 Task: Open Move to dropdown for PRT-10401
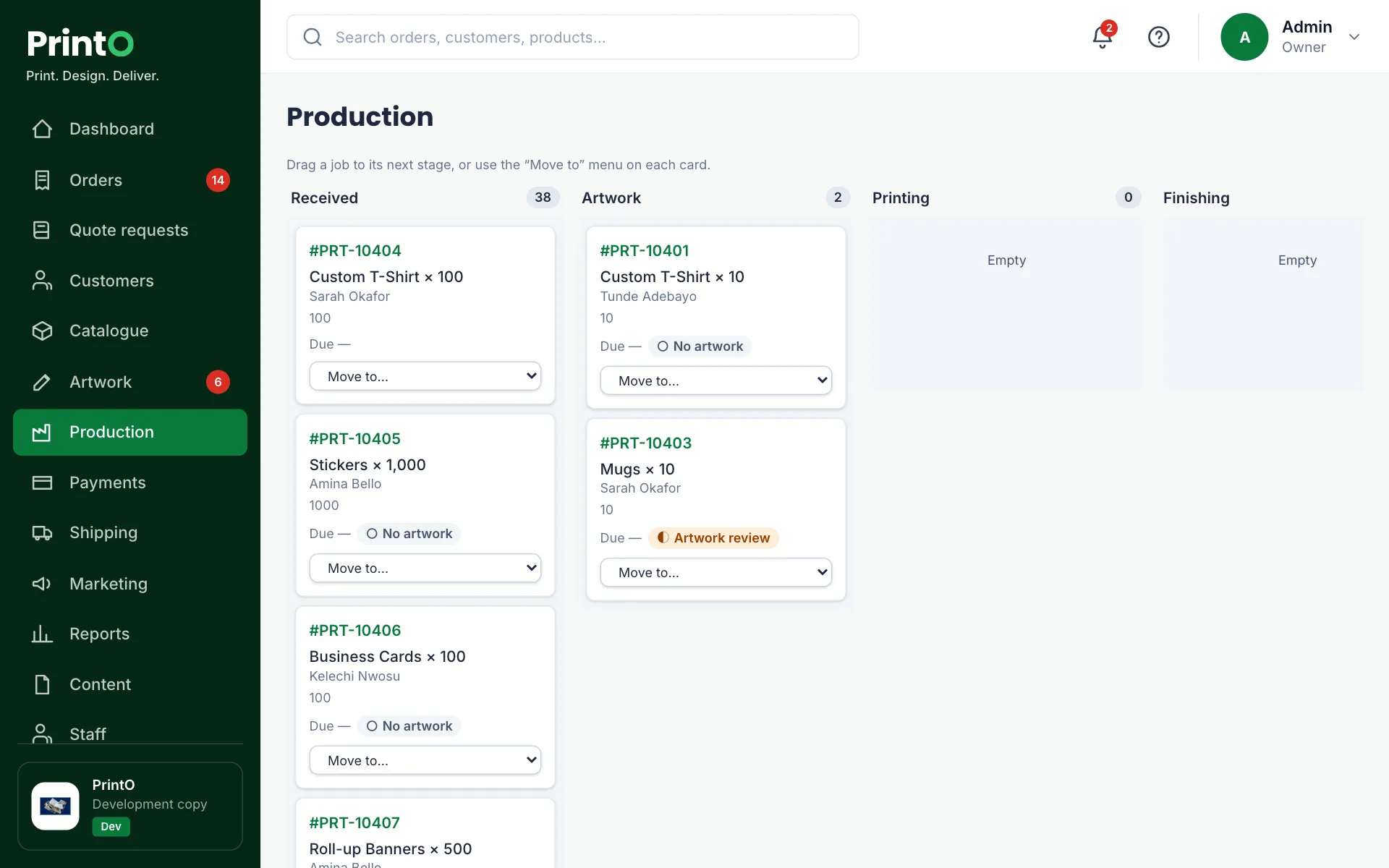click(x=716, y=380)
